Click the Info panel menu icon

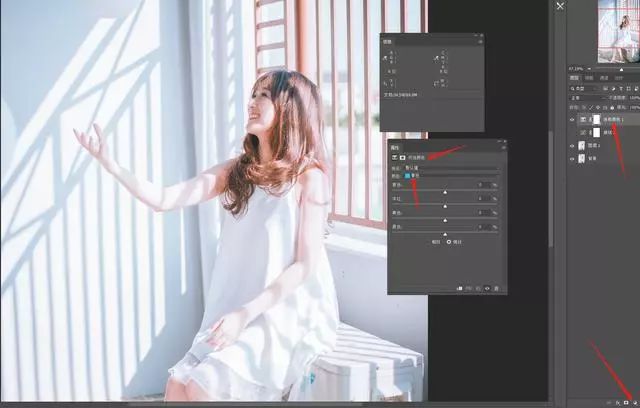click(480, 42)
